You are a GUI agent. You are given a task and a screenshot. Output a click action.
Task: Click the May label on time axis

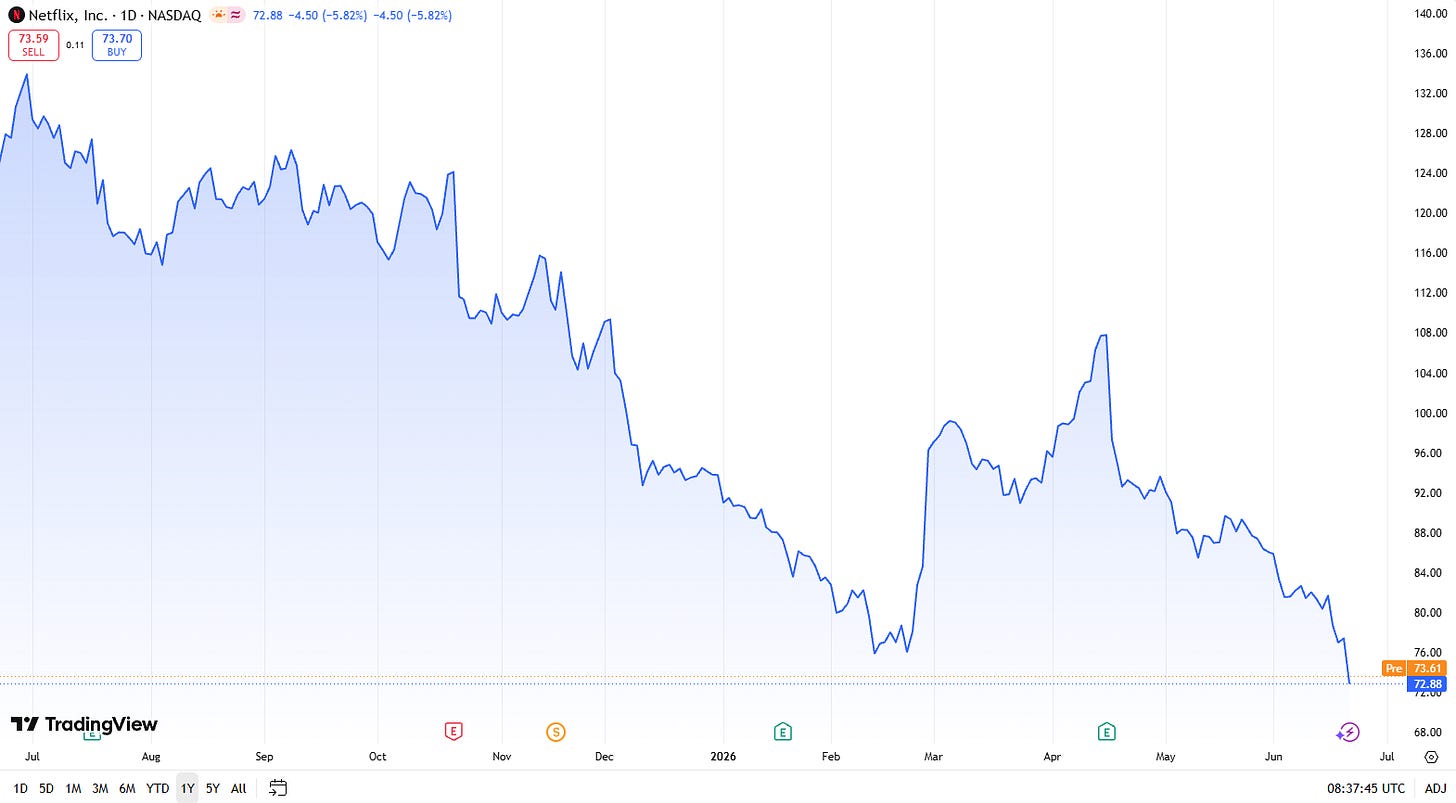pyautogui.click(x=1166, y=757)
